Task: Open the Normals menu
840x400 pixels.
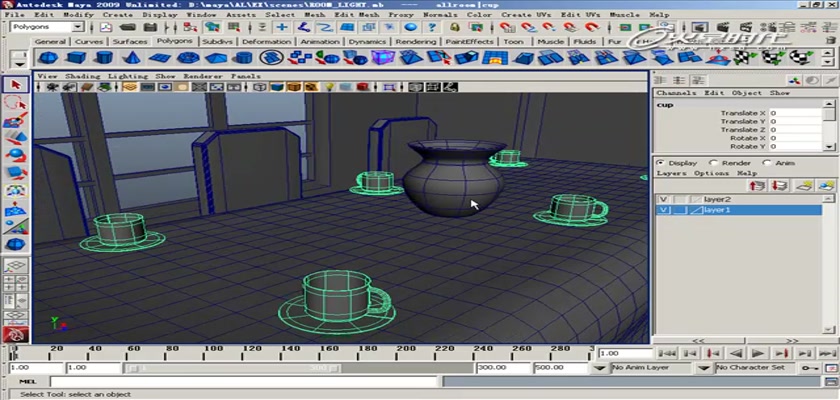Action: pyautogui.click(x=441, y=14)
